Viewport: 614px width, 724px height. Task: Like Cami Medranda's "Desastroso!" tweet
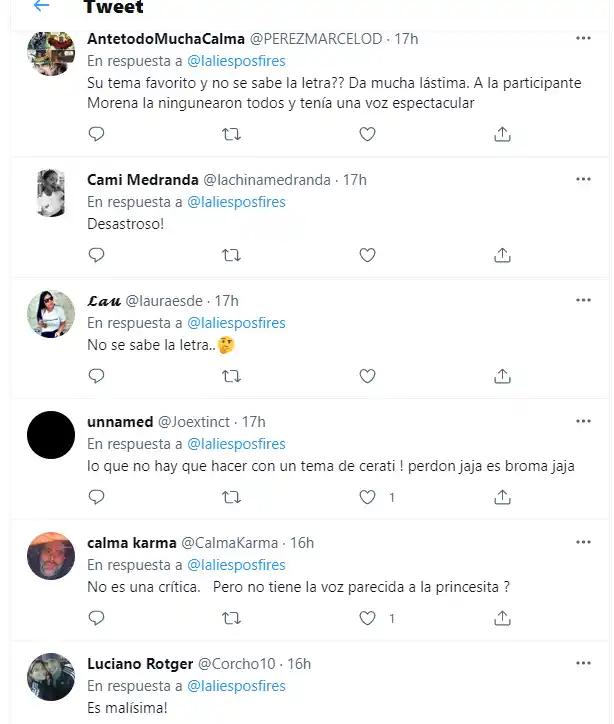[x=367, y=255]
